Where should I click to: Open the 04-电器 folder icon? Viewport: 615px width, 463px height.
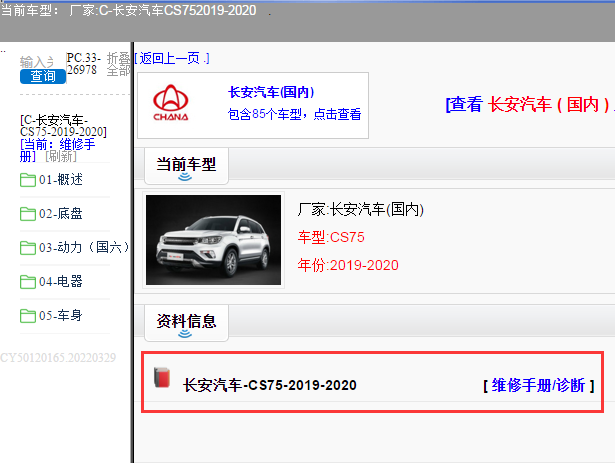tap(28, 282)
